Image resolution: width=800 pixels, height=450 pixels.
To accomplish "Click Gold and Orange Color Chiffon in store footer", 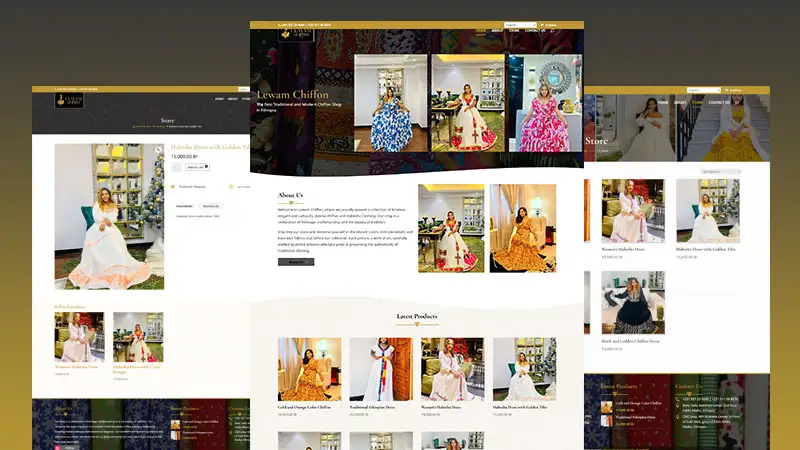I will tap(638, 403).
